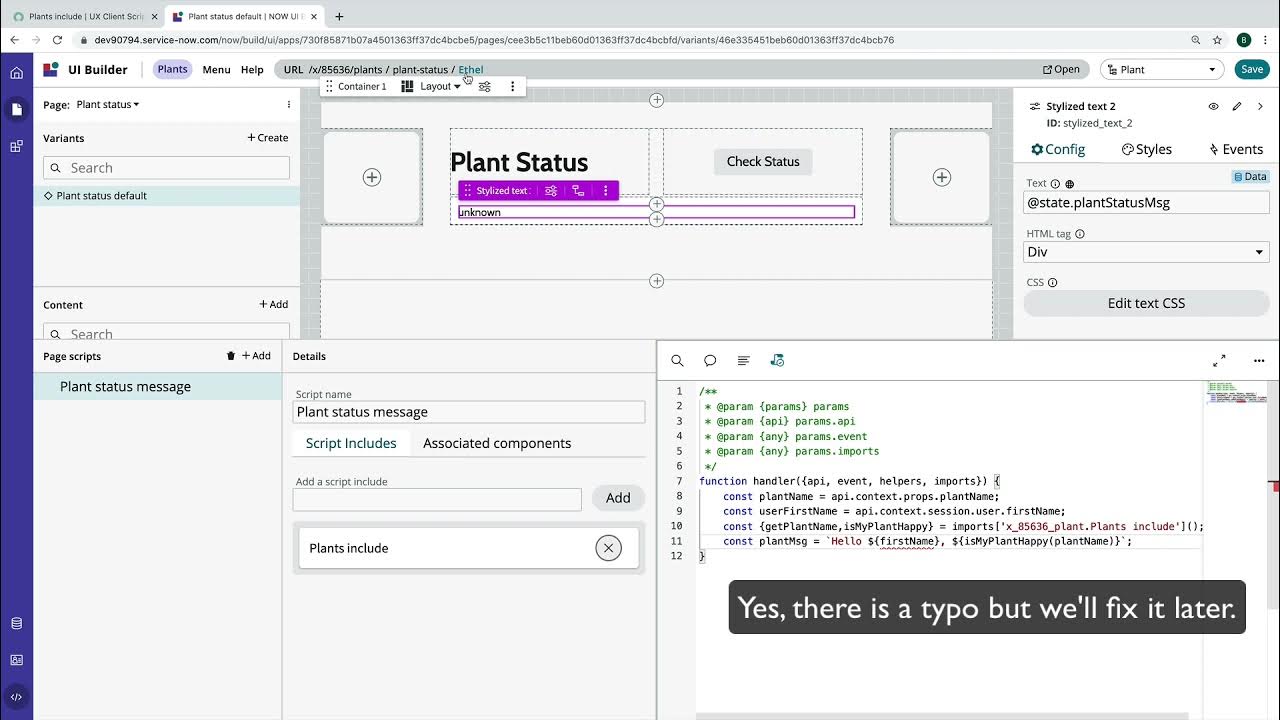Open the Layout dropdown in container toolbar
The height and width of the screenshot is (720, 1280).
coord(440,86)
